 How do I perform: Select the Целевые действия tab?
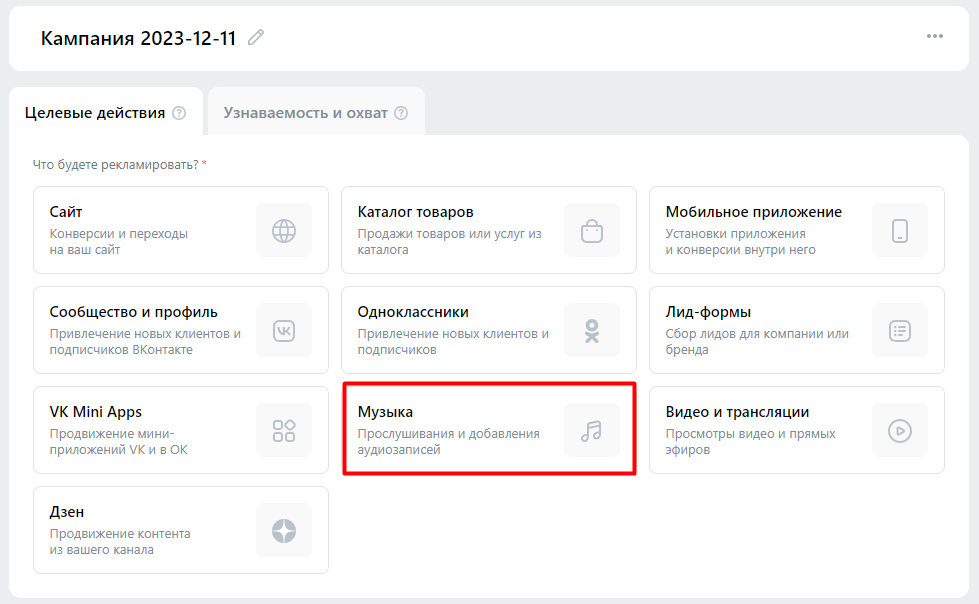pyautogui.click(x=94, y=113)
